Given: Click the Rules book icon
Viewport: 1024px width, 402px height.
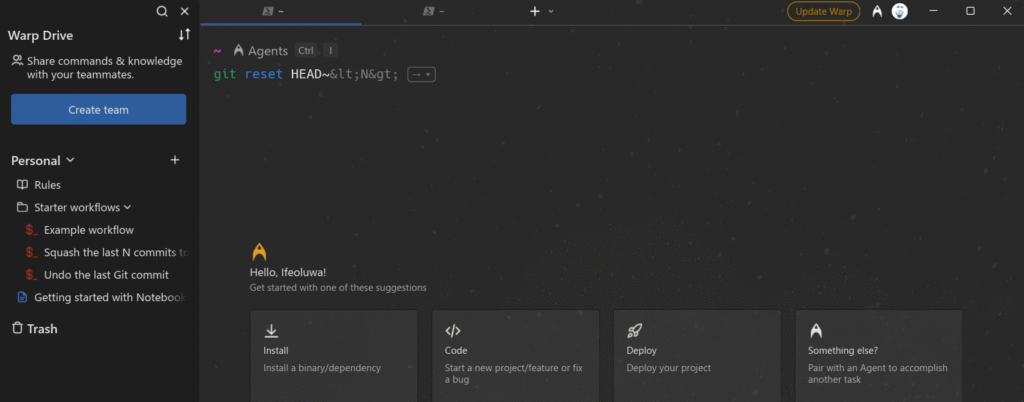Looking at the screenshot, I should pos(22,185).
